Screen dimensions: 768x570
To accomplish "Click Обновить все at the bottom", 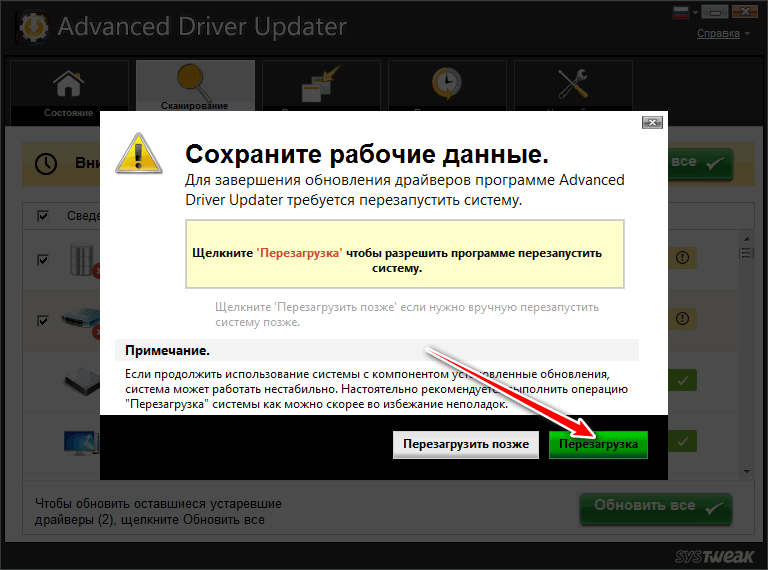I will tap(655, 509).
